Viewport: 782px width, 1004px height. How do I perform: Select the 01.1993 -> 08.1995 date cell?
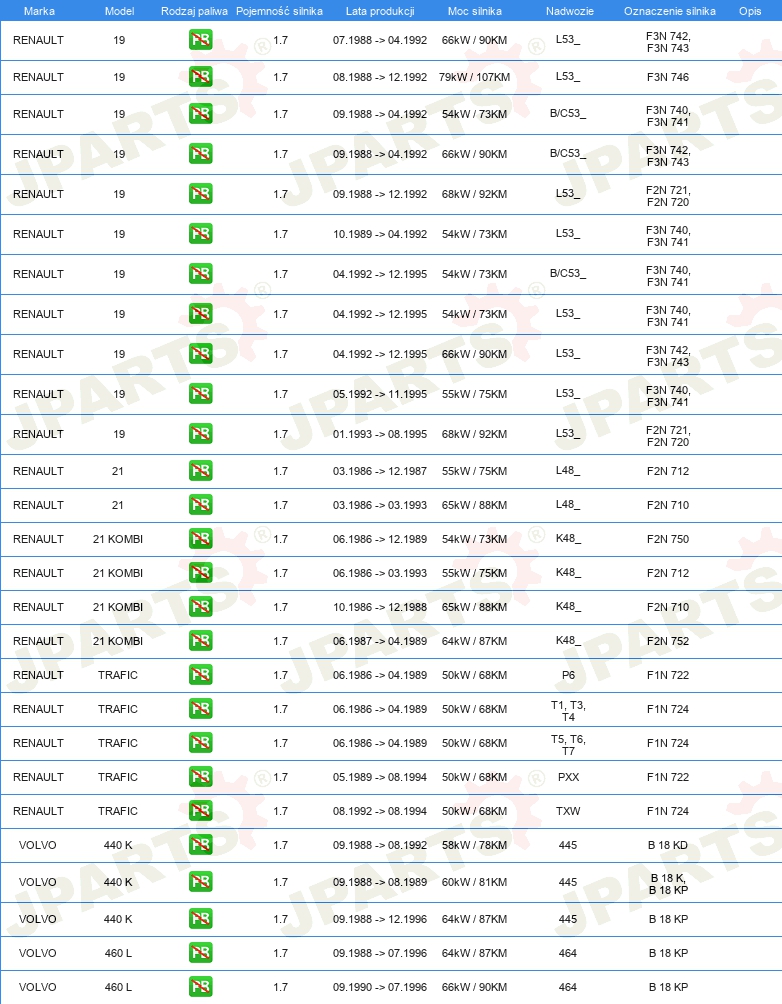[x=380, y=433]
